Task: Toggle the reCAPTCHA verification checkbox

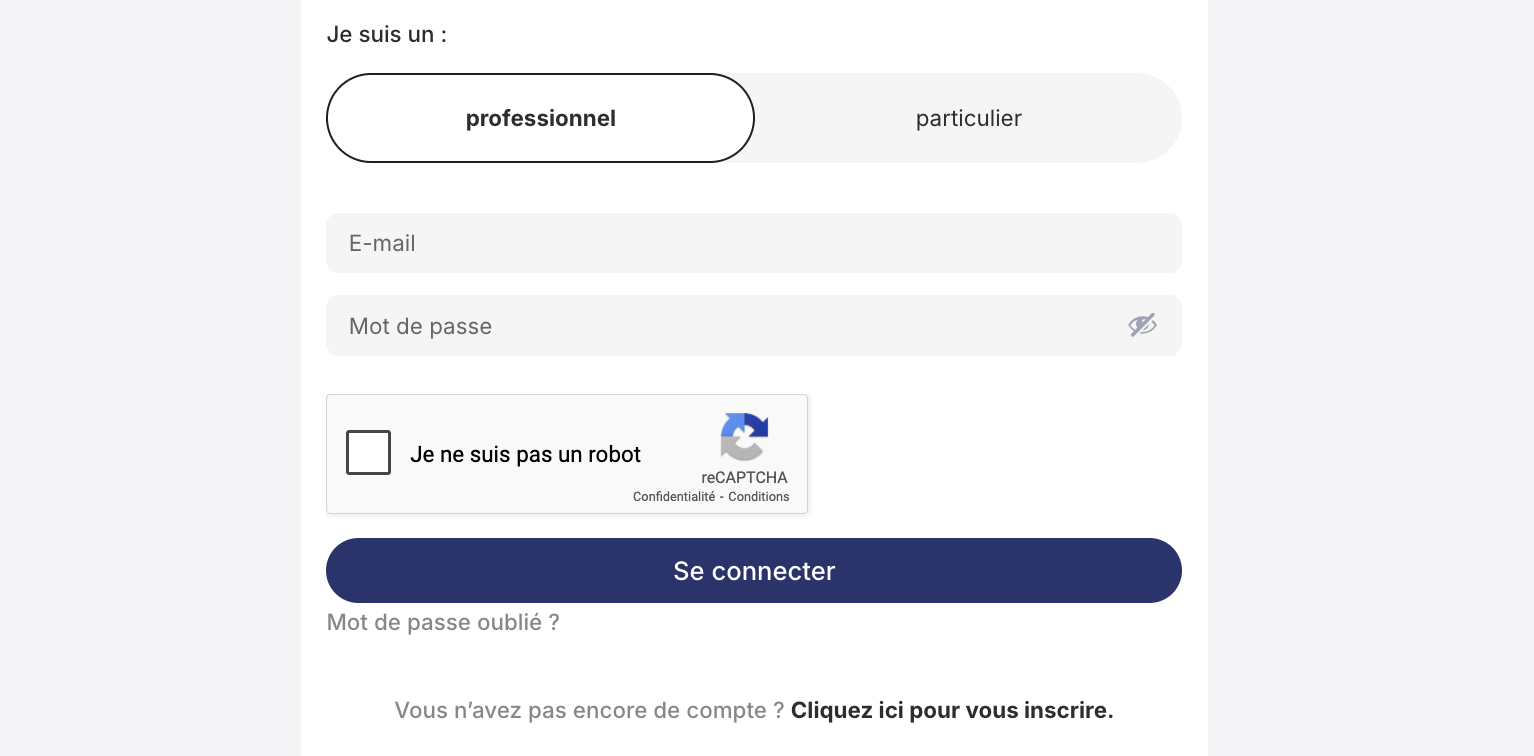Action: pos(368,453)
